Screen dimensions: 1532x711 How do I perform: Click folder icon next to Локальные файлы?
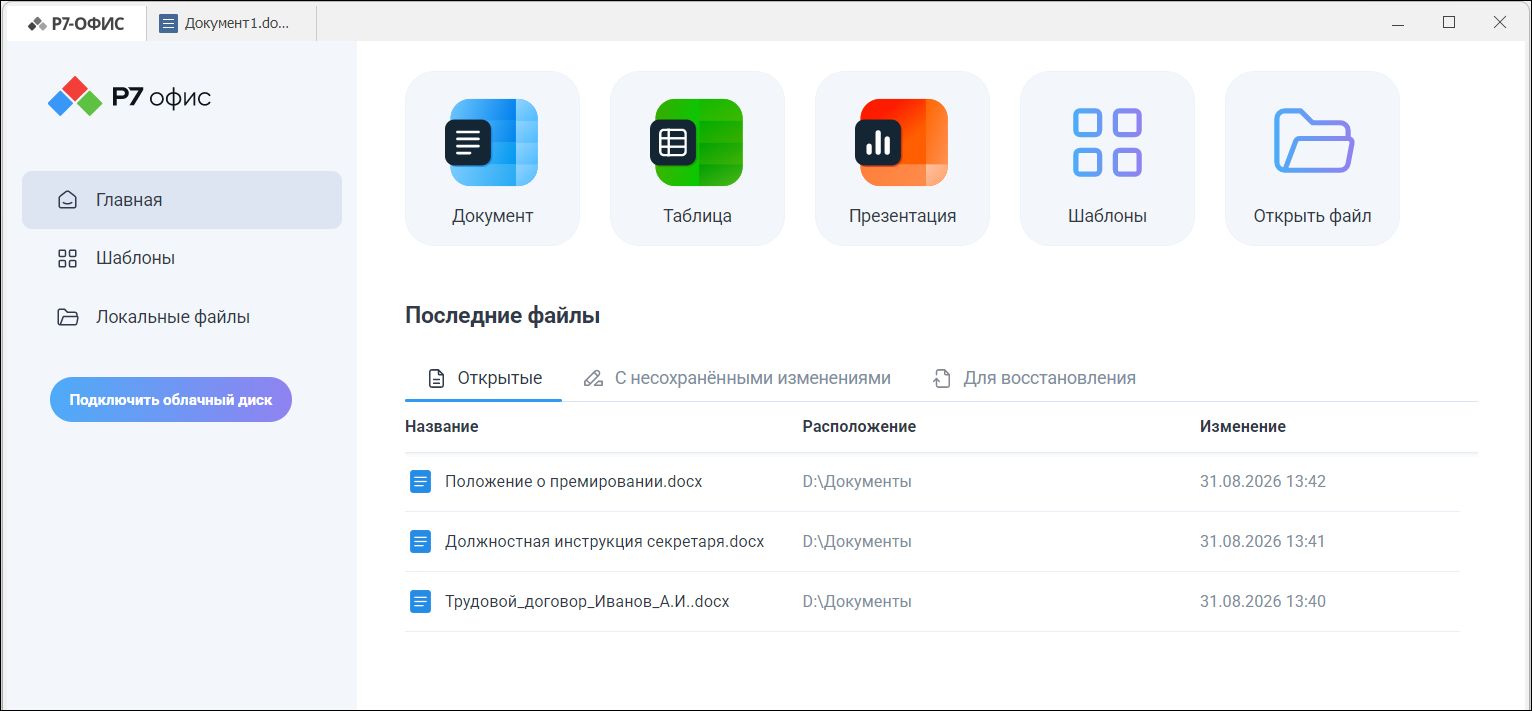pos(67,317)
